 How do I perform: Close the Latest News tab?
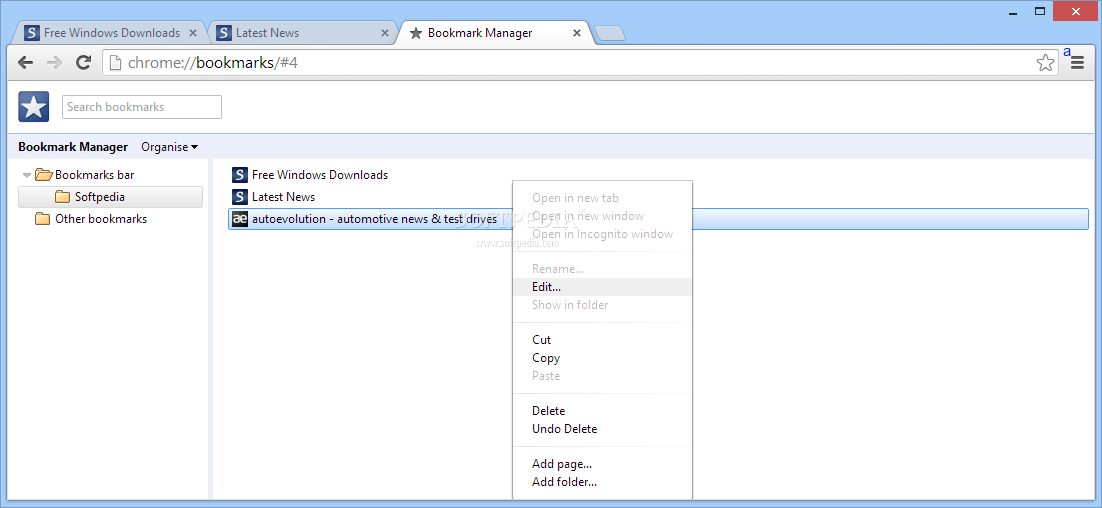click(385, 33)
